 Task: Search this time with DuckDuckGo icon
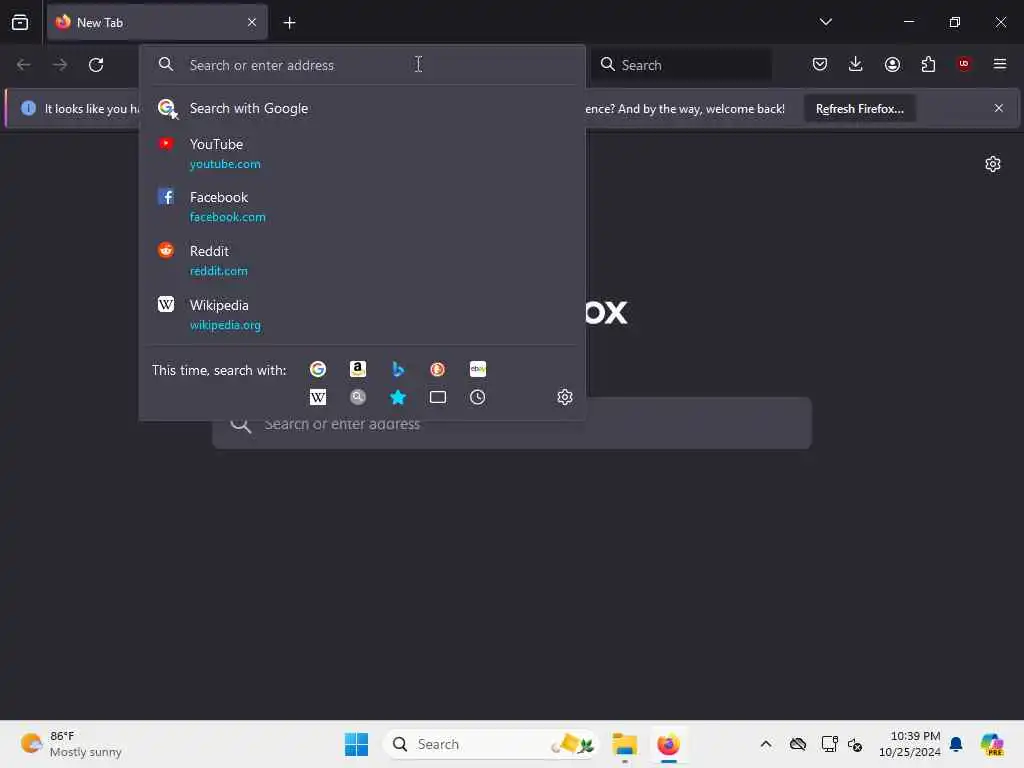coord(438,370)
